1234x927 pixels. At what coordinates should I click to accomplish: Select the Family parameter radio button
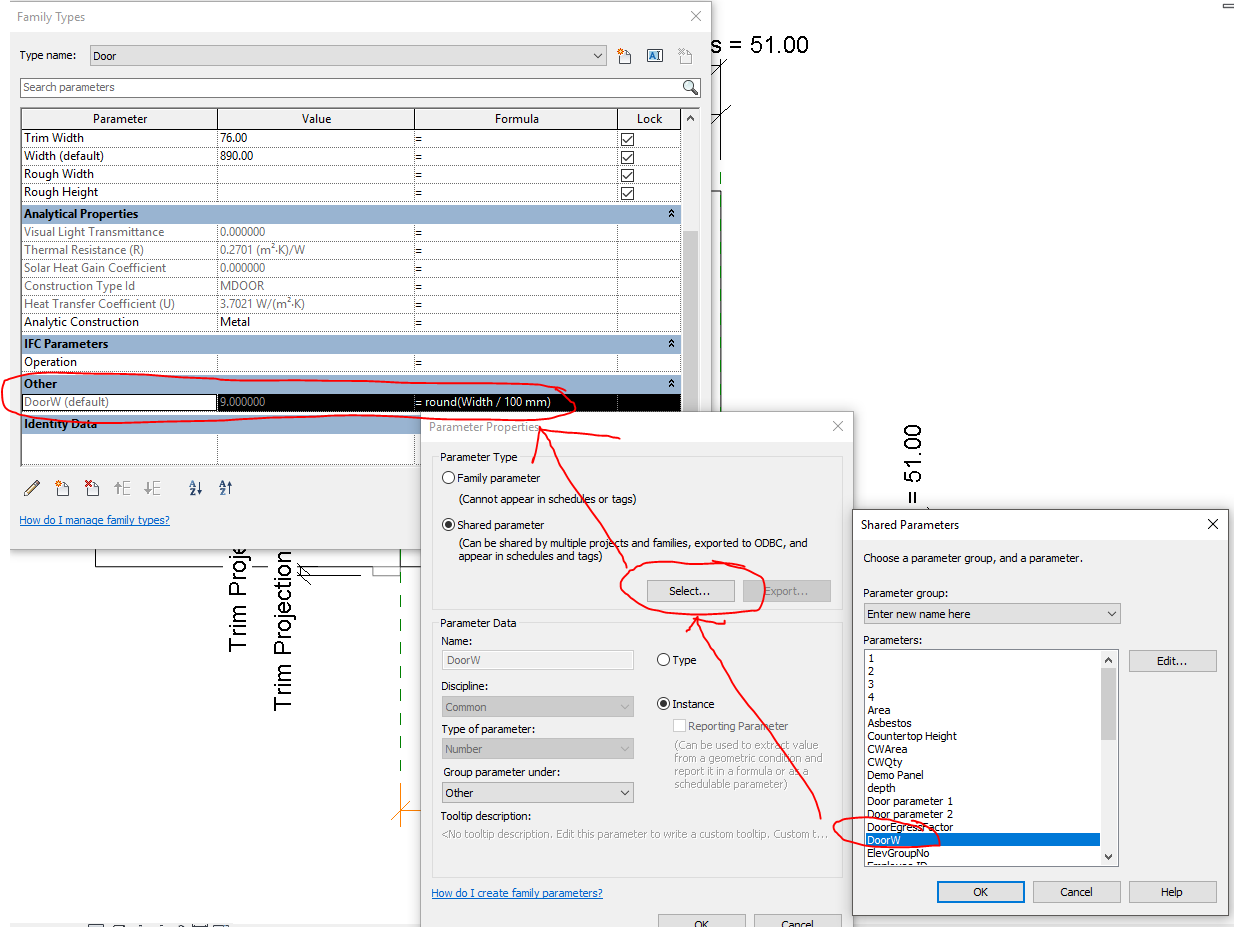(448, 477)
